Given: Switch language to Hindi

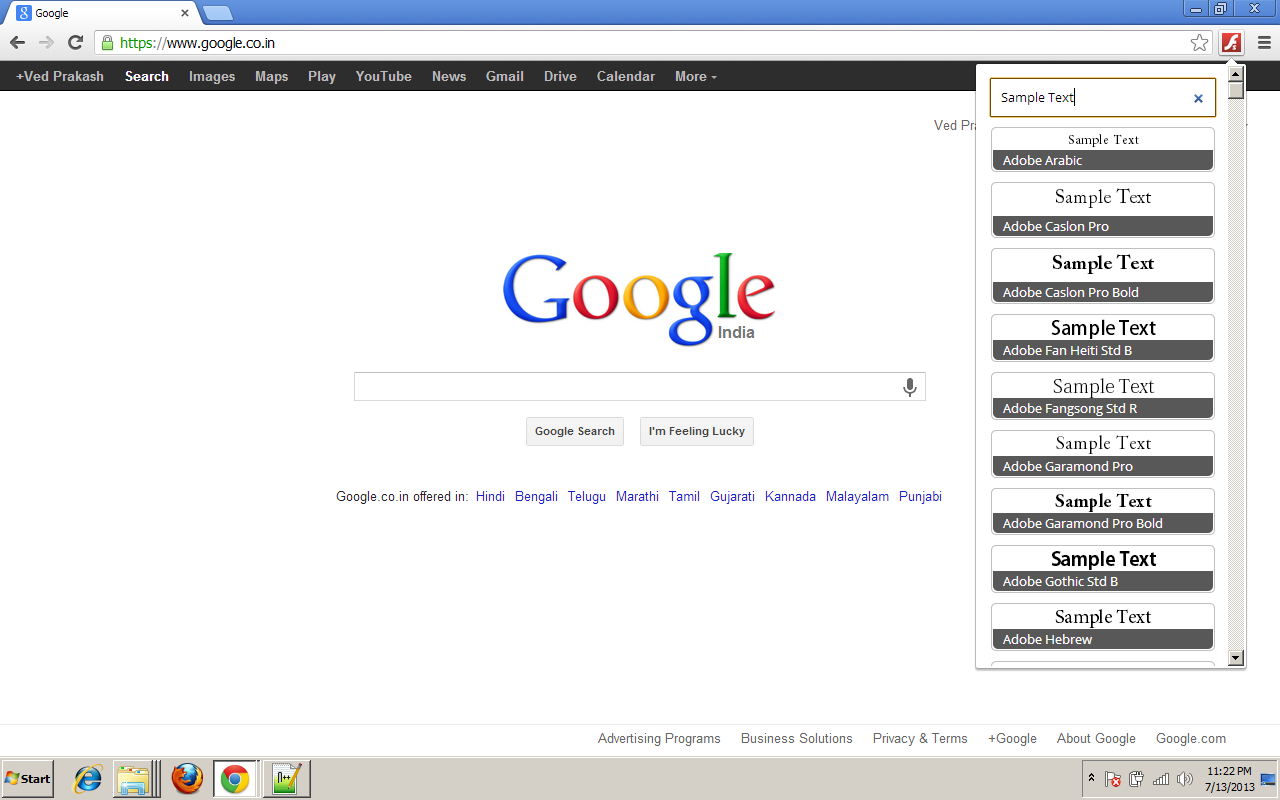Looking at the screenshot, I should [490, 496].
